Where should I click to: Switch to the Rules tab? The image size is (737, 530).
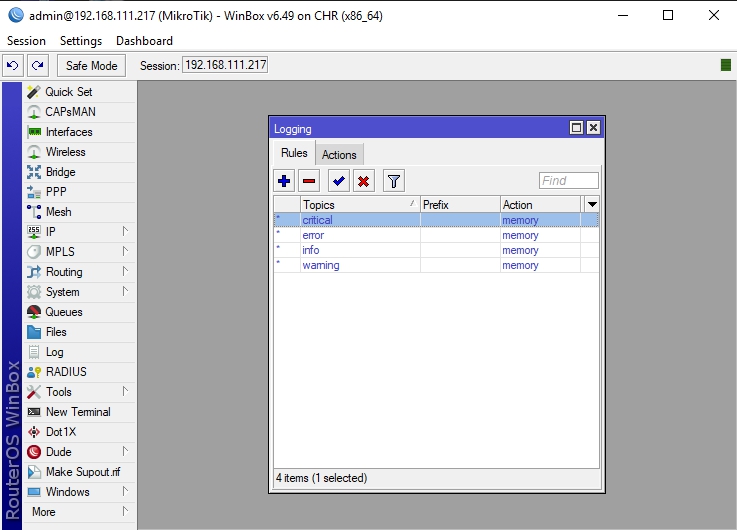point(294,153)
